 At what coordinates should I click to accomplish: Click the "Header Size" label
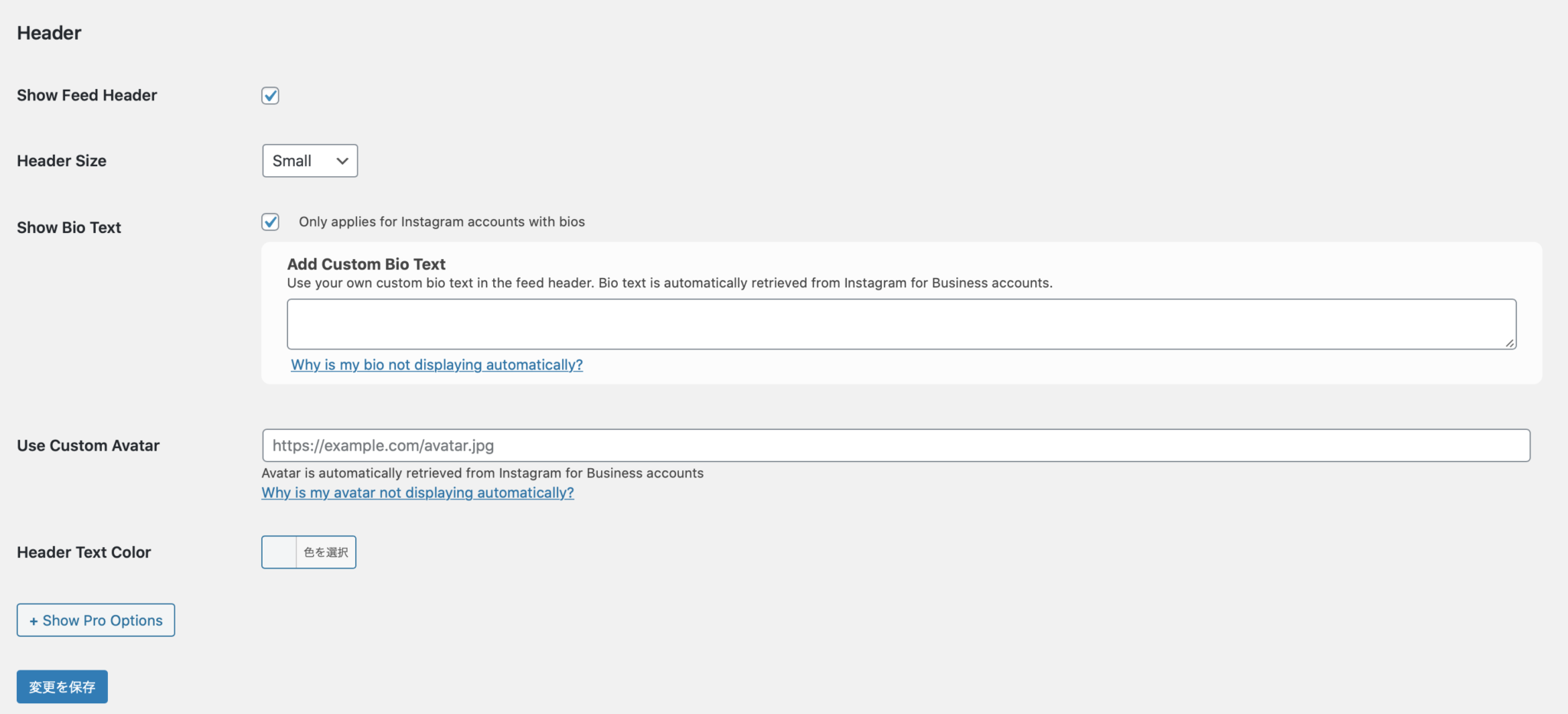point(61,161)
